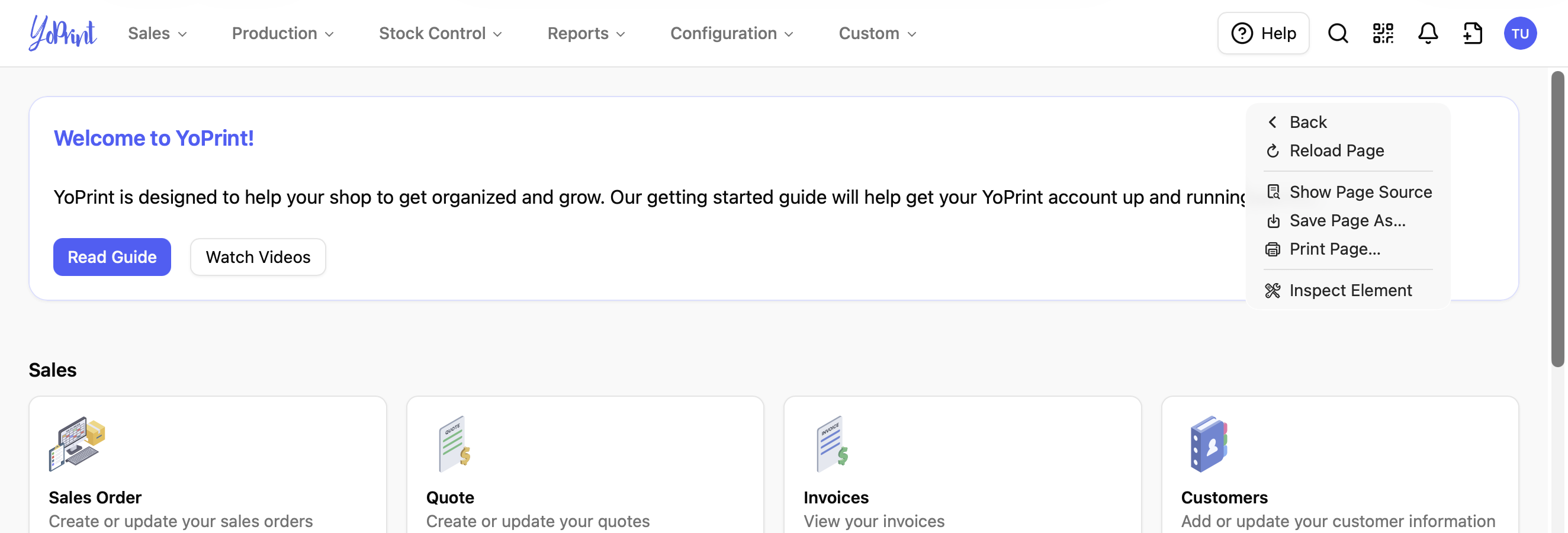Image resolution: width=1568 pixels, height=533 pixels.
Task: Click the Inspect Element tools icon
Action: point(1273,291)
